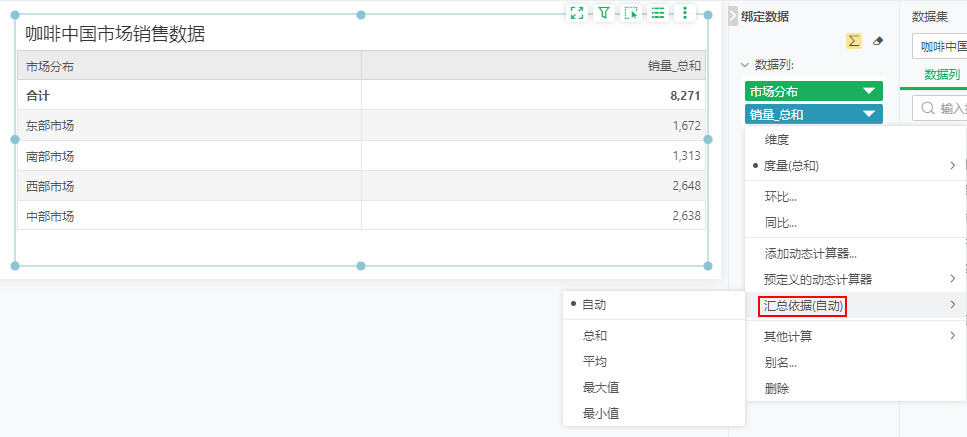Open the 市场分布 field dropdown
Image resolution: width=967 pixels, height=437 pixels.
pyautogui.click(x=868, y=91)
